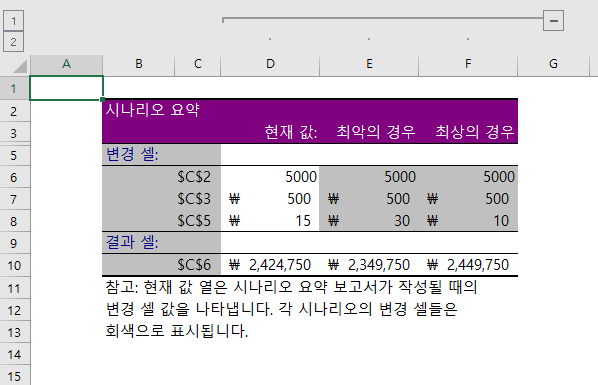Click the '$C$5' label cell
The height and width of the screenshot is (385, 598).
(x=194, y=221)
